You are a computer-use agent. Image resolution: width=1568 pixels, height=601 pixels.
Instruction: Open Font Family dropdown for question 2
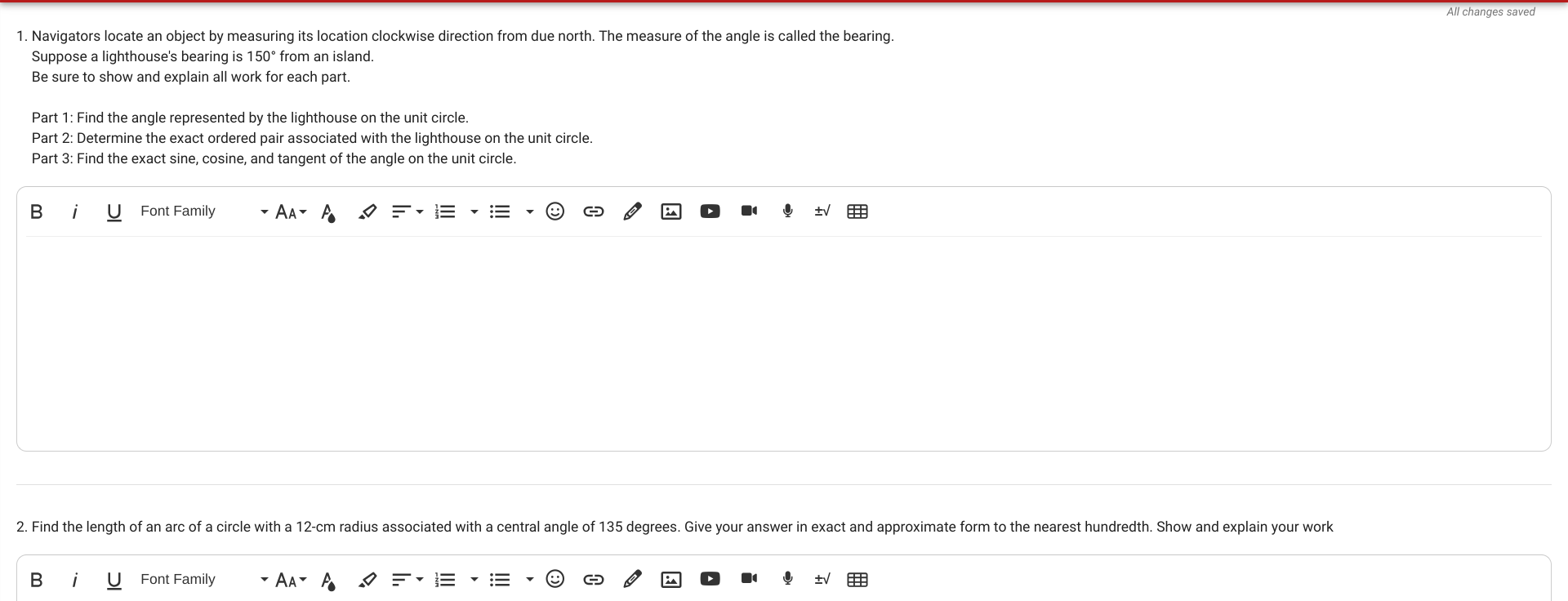(204, 580)
